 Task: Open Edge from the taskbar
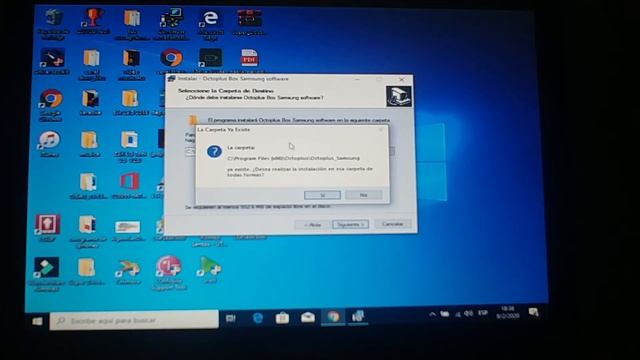point(258,318)
